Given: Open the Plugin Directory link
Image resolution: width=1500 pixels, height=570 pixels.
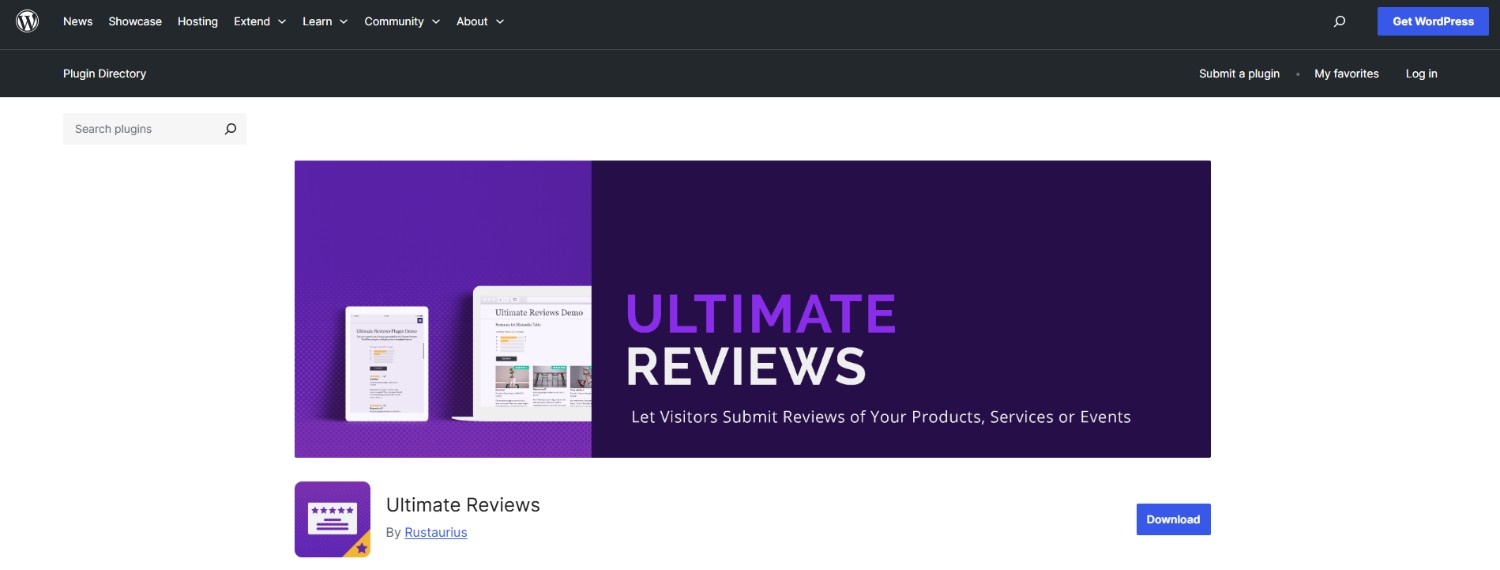Looking at the screenshot, I should [x=104, y=73].
